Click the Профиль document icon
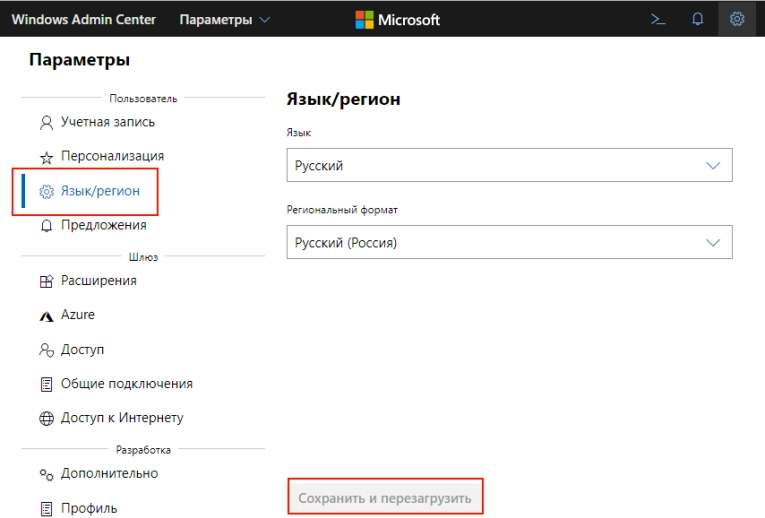Viewport: 765px width, 518px height. (x=46, y=509)
